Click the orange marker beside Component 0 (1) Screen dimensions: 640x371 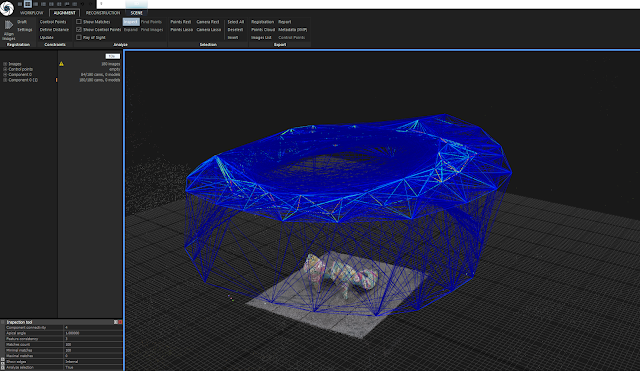[x=56, y=80]
